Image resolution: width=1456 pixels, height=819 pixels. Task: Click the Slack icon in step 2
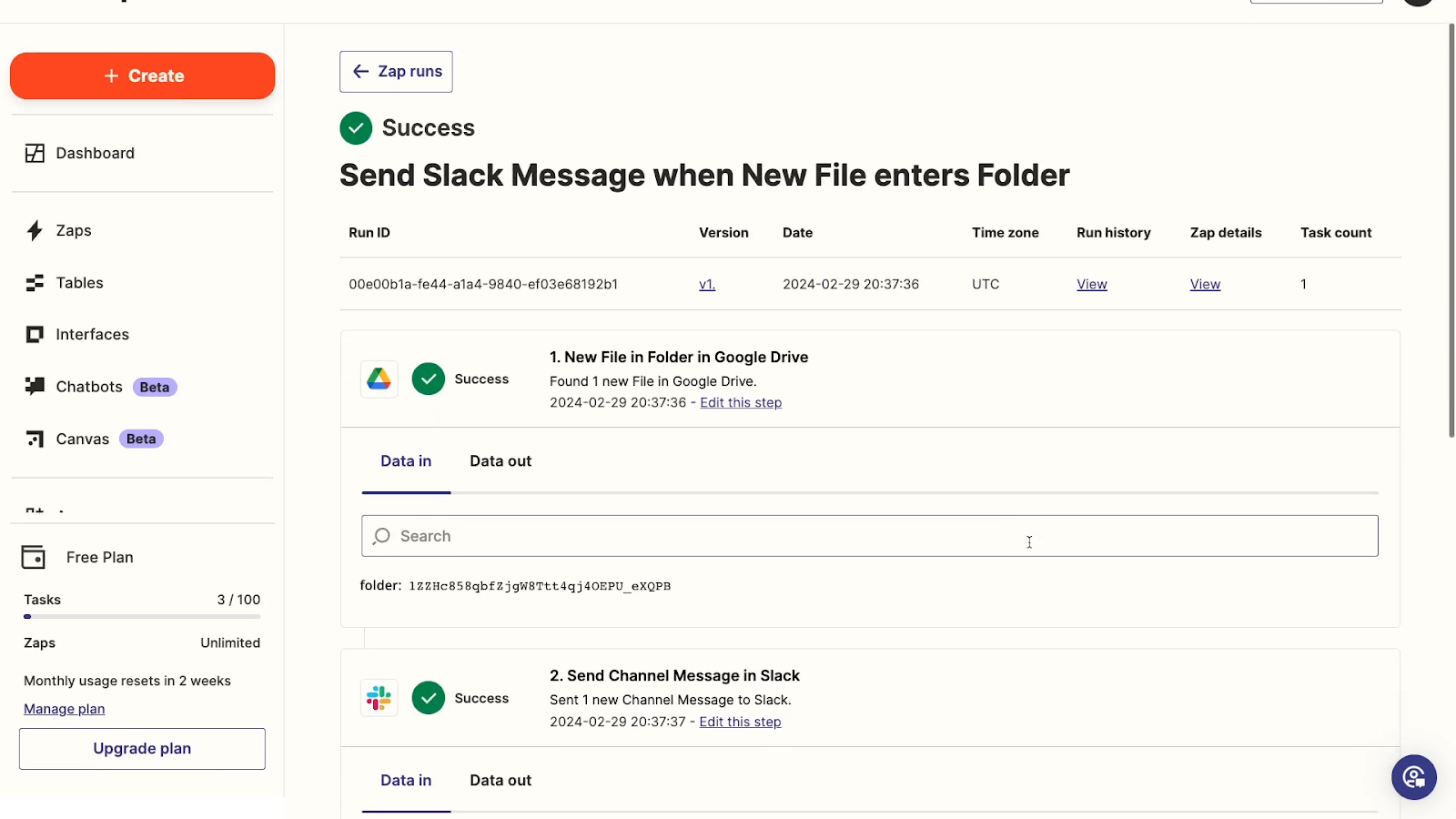379,698
